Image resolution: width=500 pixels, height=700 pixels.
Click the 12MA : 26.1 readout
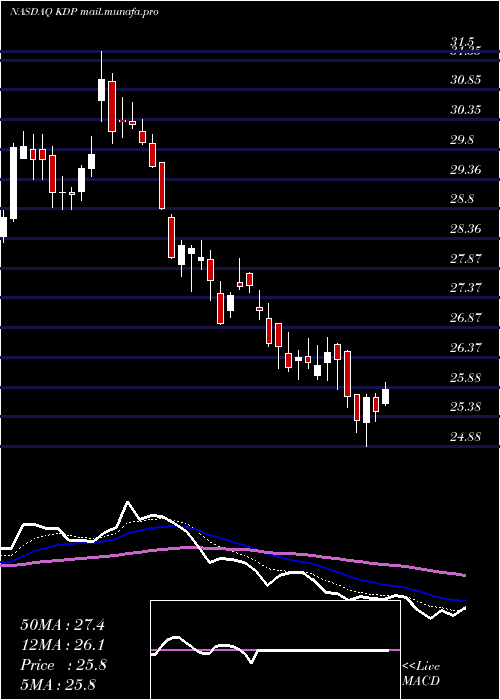[x=63, y=645]
